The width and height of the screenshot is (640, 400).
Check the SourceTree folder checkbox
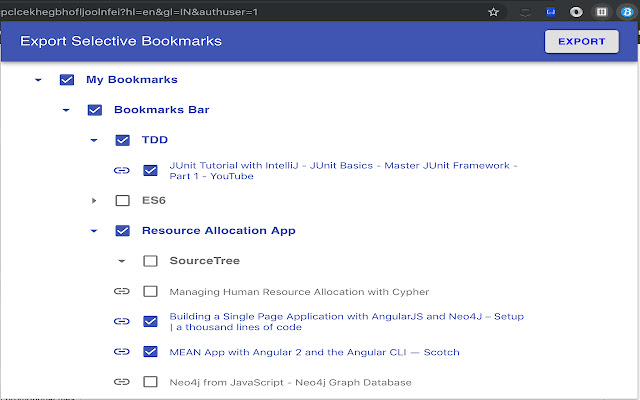pyautogui.click(x=151, y=261)
